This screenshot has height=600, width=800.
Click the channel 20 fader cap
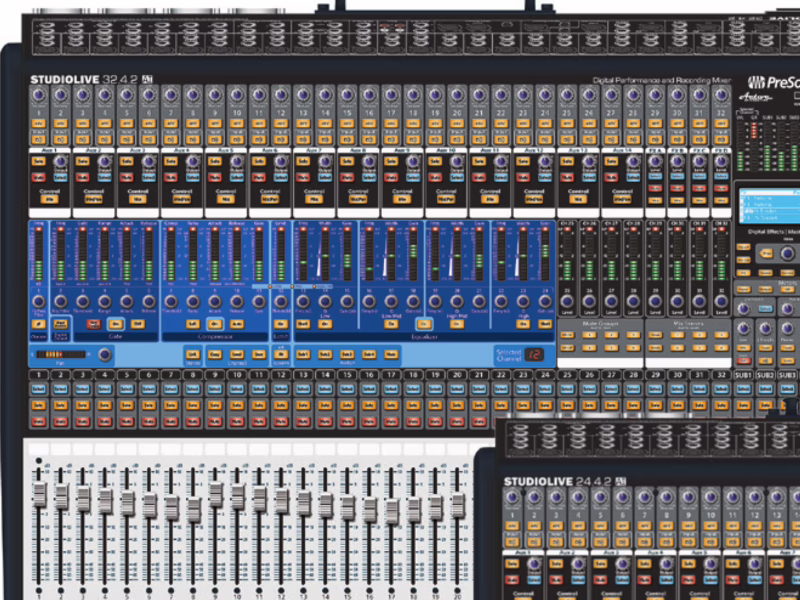(x=458, y=505)
